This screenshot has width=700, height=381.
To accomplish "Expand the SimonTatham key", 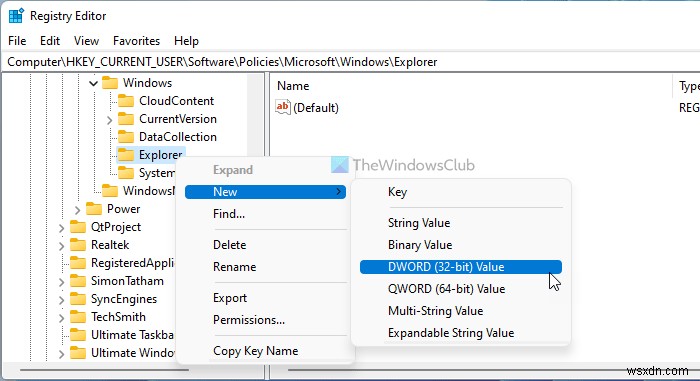I will [61, 282].
